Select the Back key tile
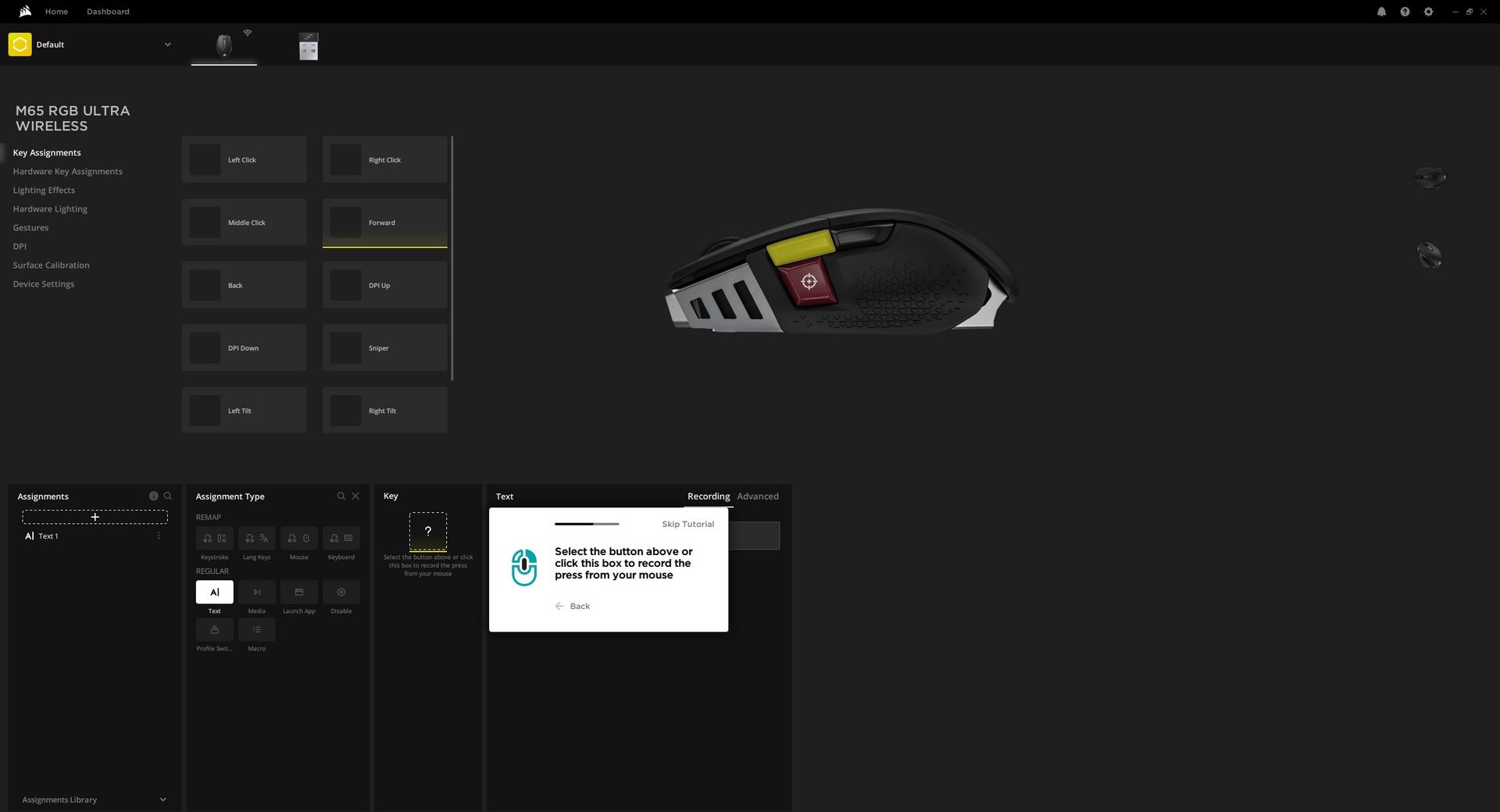 (244, 285)
